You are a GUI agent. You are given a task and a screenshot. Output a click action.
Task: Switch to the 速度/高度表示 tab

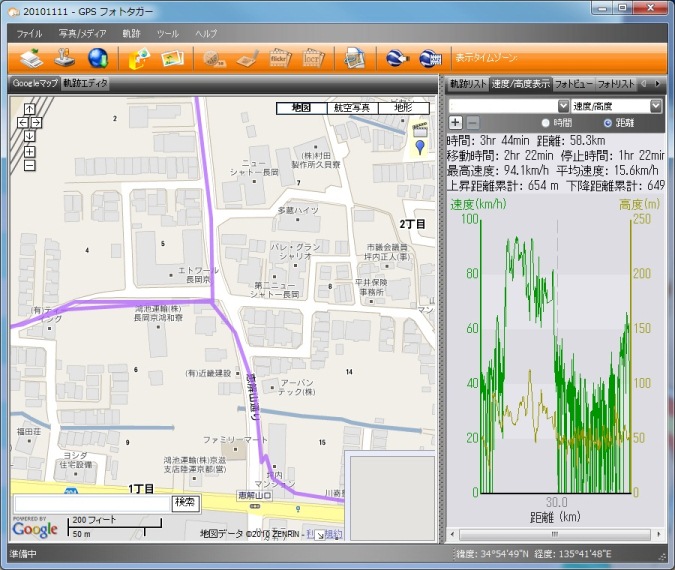pos(520,84)
